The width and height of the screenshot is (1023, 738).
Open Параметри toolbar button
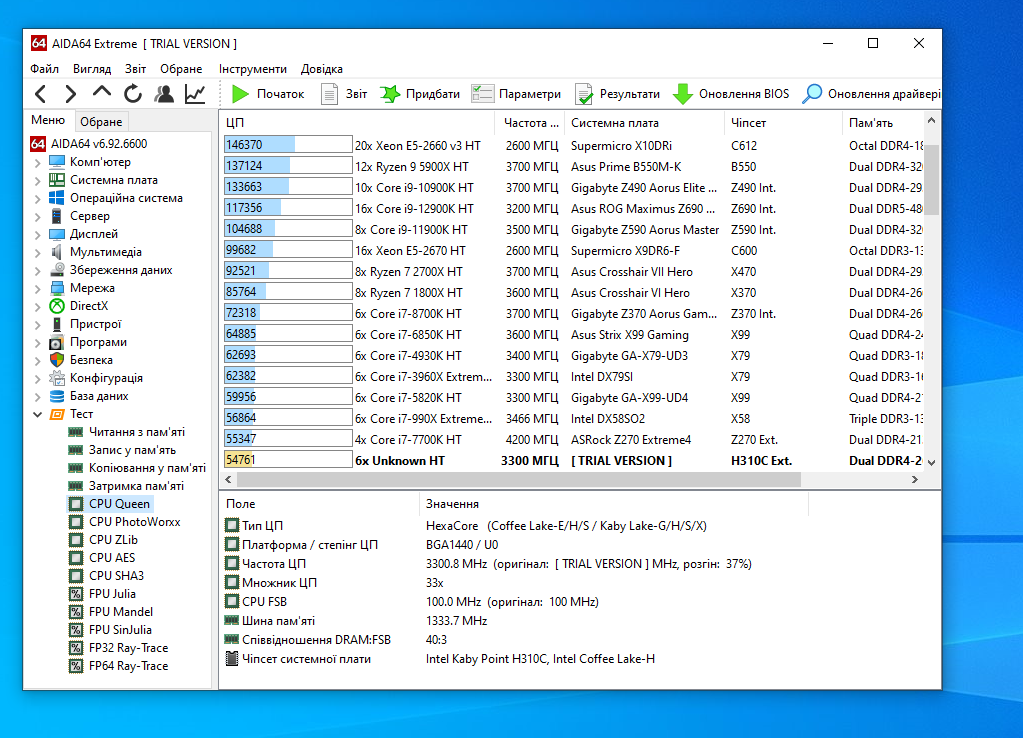pos(516,94)
